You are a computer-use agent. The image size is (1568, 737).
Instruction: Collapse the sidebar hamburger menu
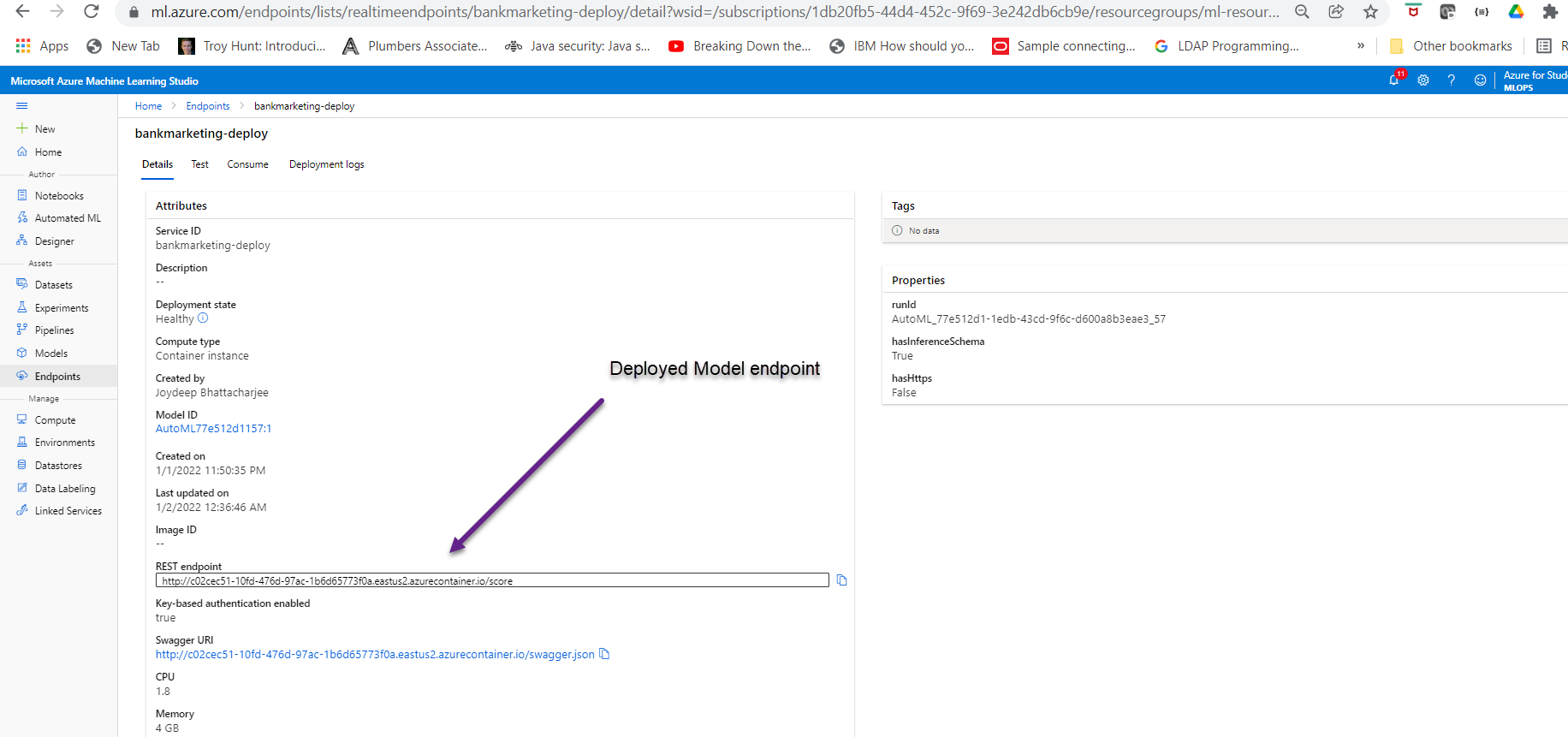[x=22, y=105]
